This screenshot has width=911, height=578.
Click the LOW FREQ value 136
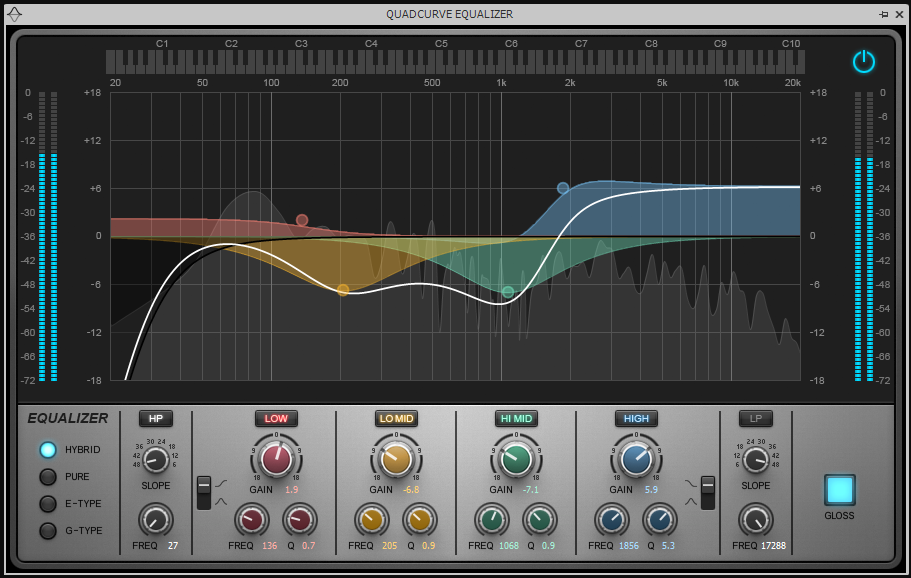pos(270,546)
